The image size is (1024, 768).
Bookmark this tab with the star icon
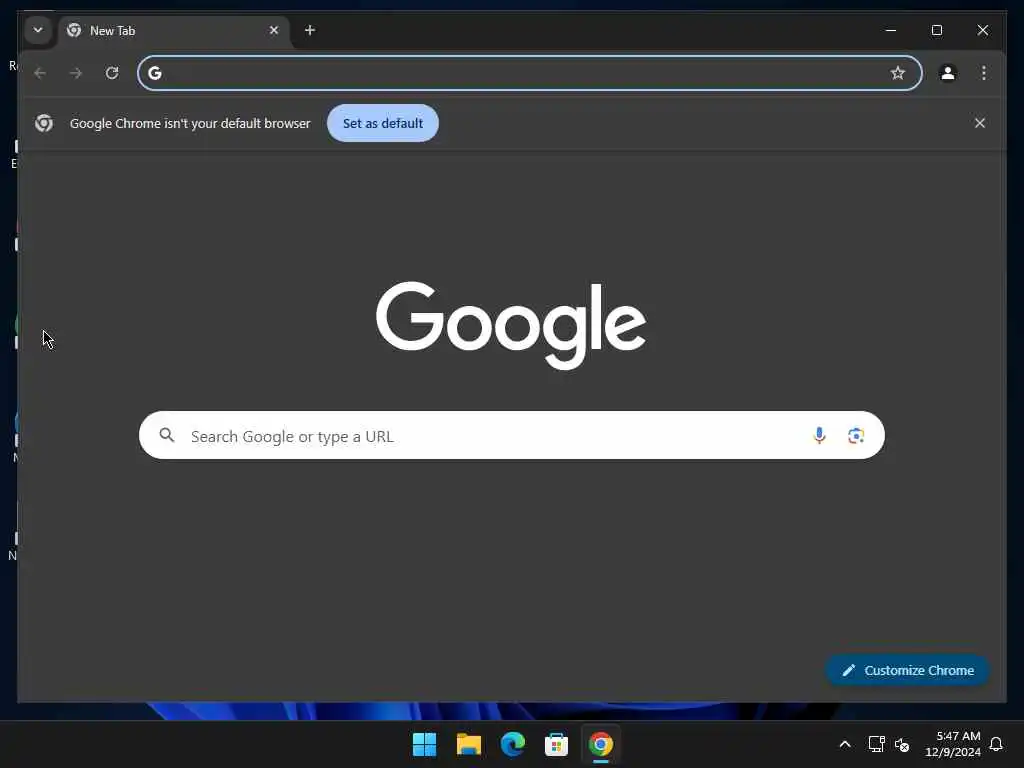(898, 73)
